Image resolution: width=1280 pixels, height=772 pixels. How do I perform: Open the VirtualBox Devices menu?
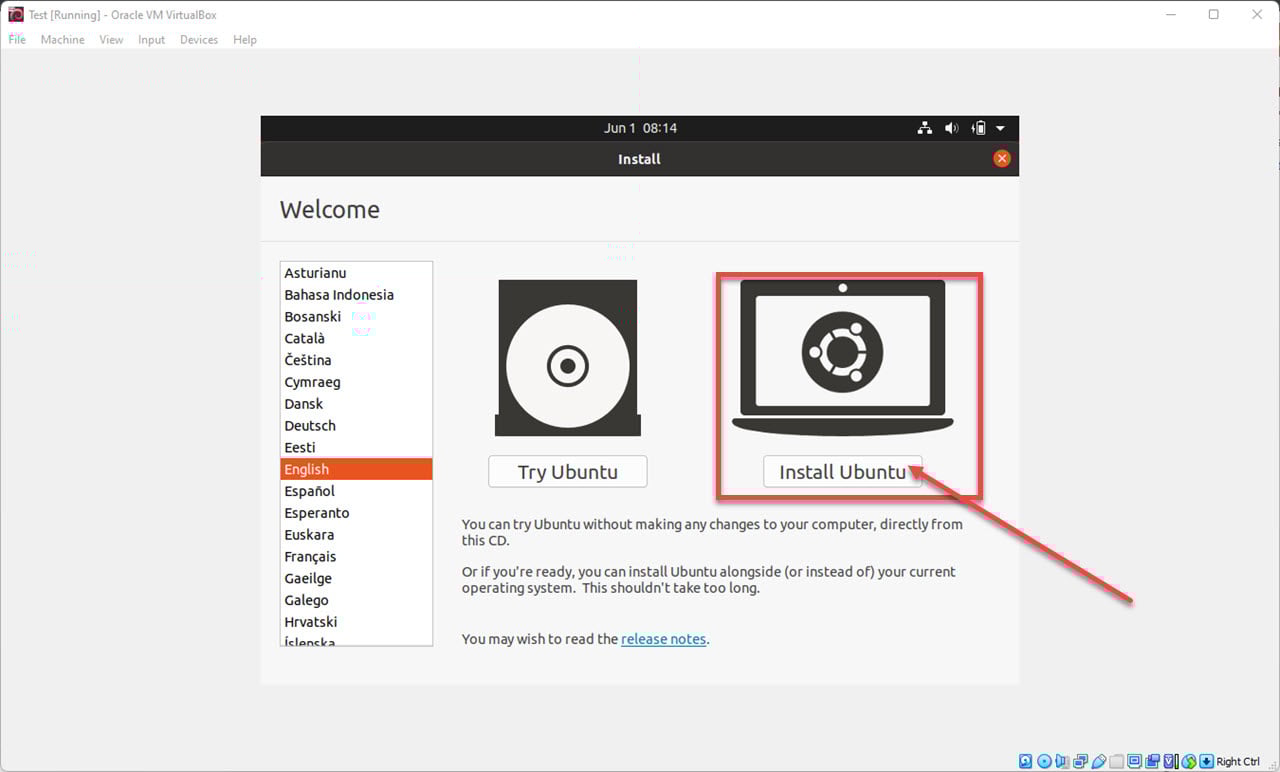pyautogui.click(x=199, y=39)
